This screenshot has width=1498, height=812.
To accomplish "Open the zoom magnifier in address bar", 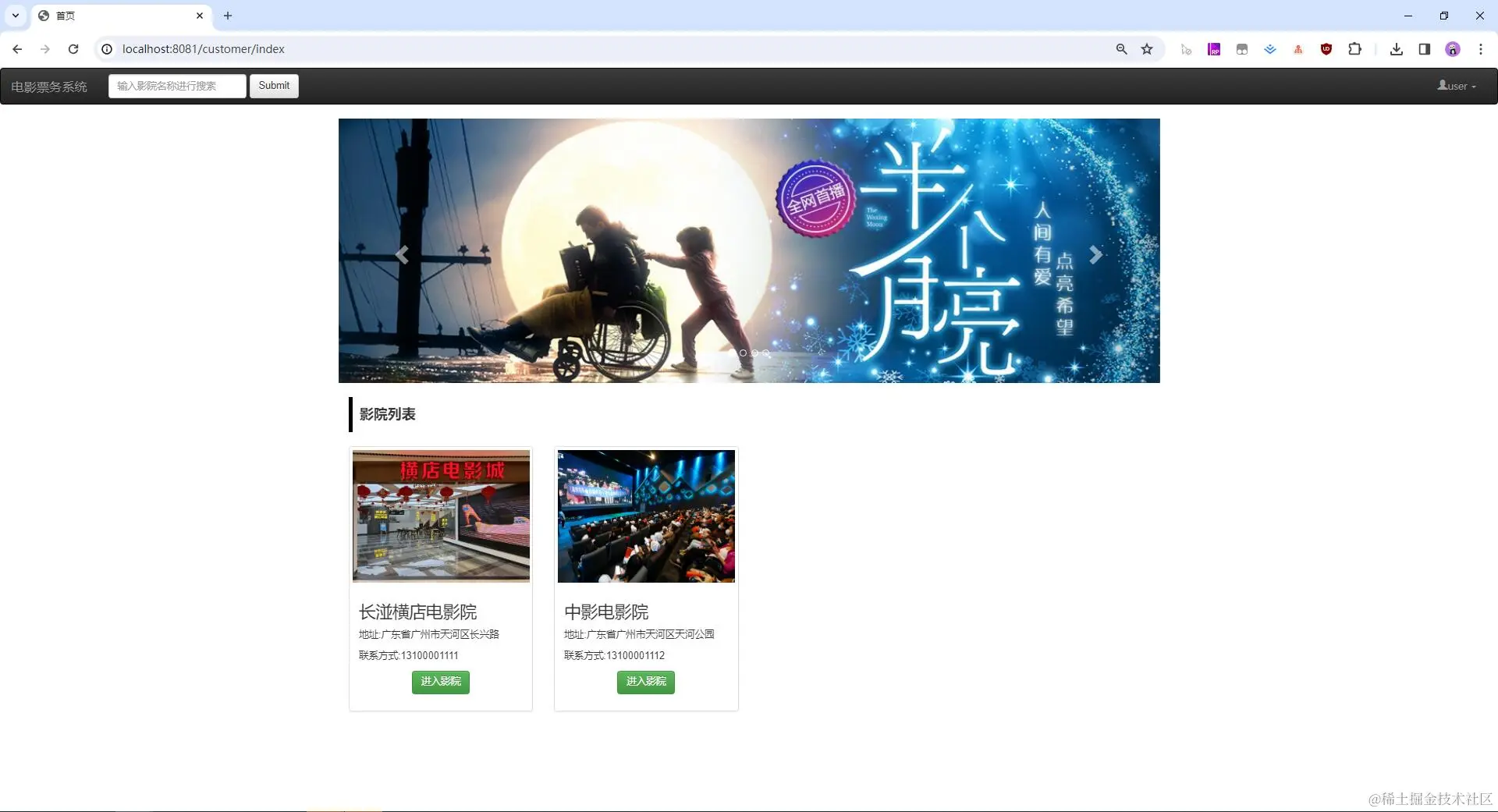I will coord(1121,49).
